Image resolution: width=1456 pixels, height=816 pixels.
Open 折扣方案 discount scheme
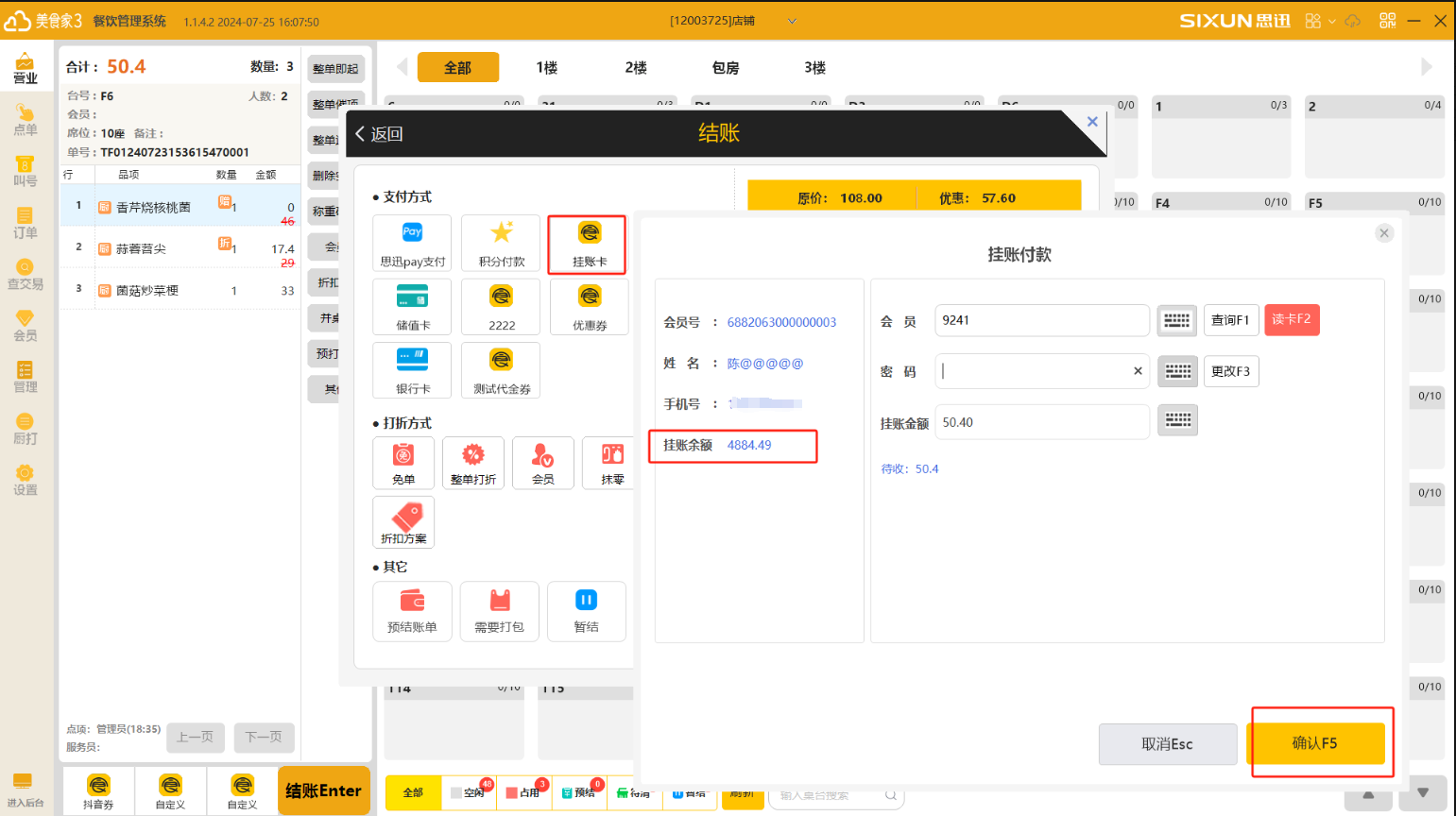[403, 522]
